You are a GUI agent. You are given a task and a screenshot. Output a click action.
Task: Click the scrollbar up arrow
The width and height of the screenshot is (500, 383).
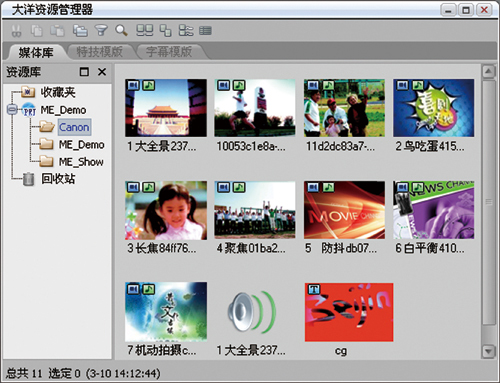click(489, 71)
